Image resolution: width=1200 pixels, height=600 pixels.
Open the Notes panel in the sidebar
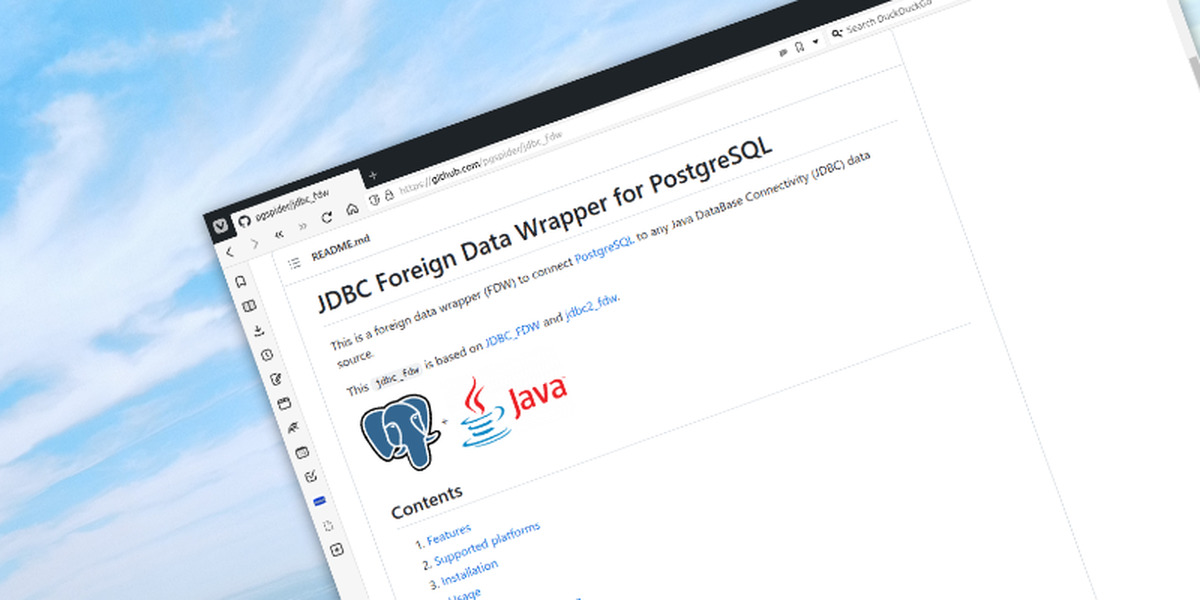(x=276, y=379)
